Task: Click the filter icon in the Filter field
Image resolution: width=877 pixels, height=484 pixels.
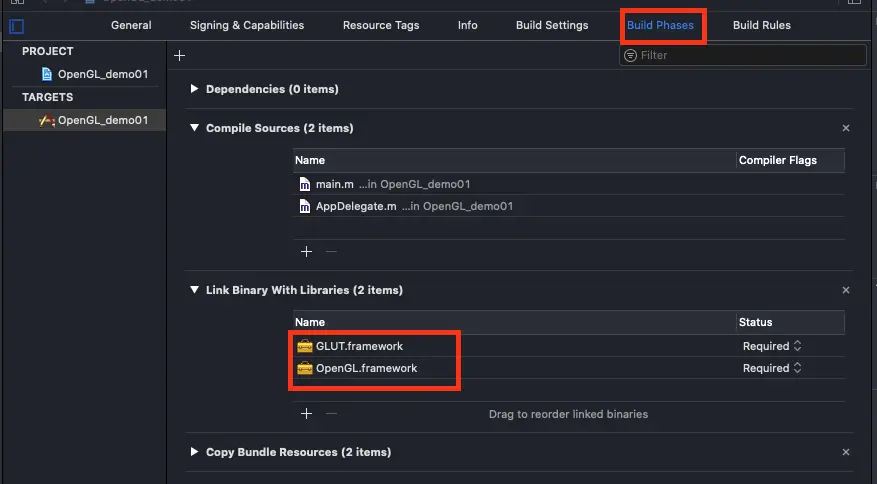Action: (630, 55)
